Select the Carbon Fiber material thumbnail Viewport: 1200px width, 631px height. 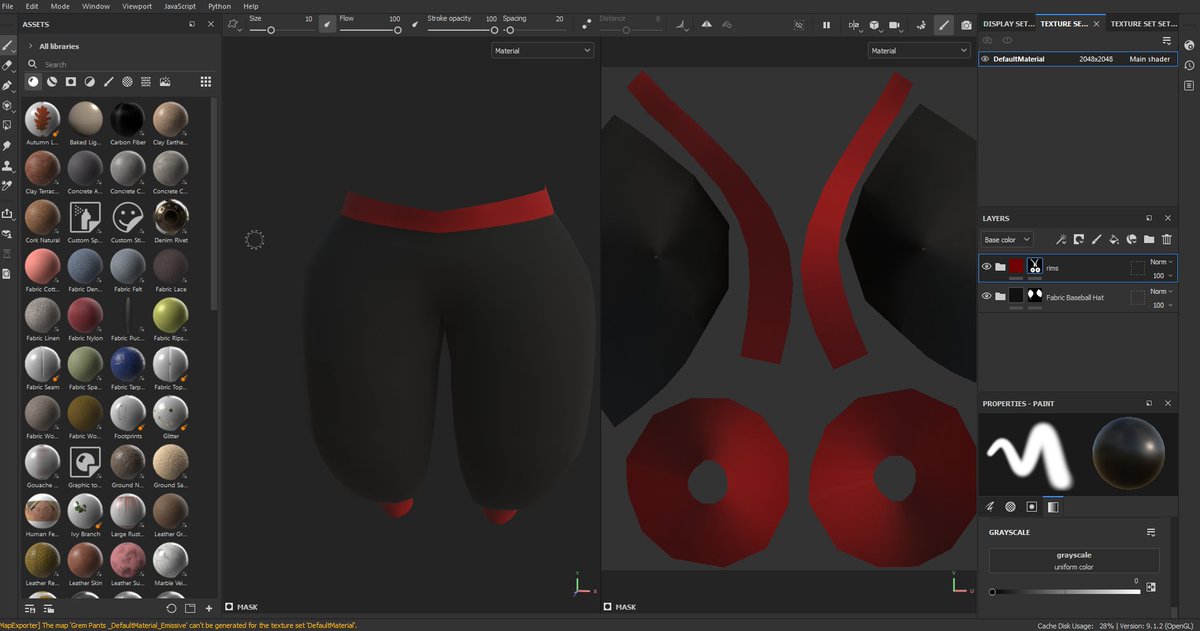(x=127, y=118)
